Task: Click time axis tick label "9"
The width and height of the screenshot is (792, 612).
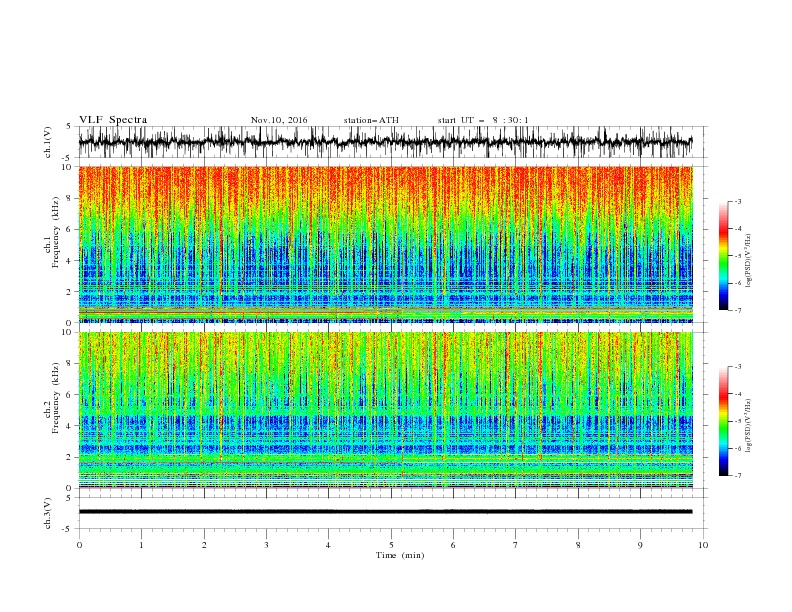Action: pyautogui.click(x=640, y=545)
